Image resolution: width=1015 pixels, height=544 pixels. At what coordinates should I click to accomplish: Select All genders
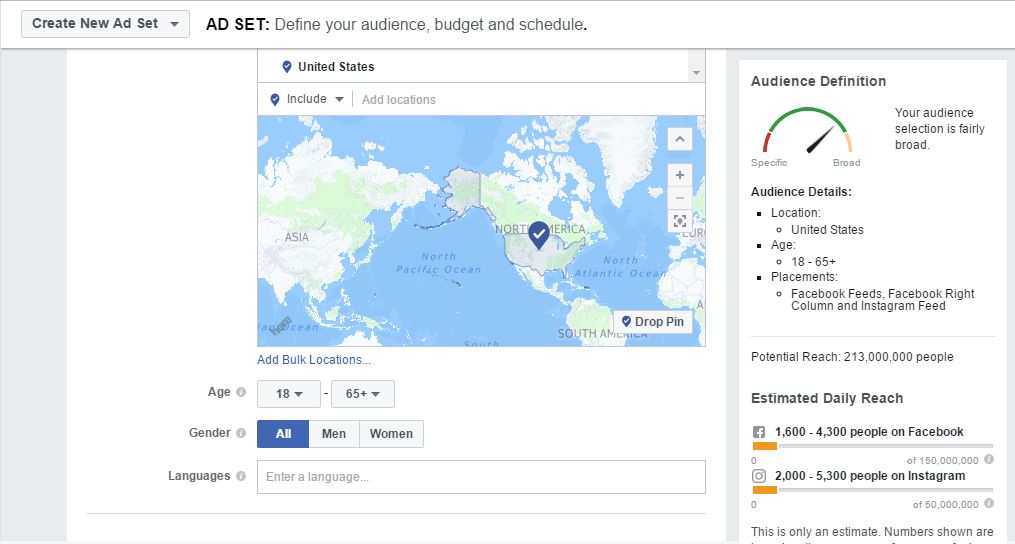(x=283, y=434)
